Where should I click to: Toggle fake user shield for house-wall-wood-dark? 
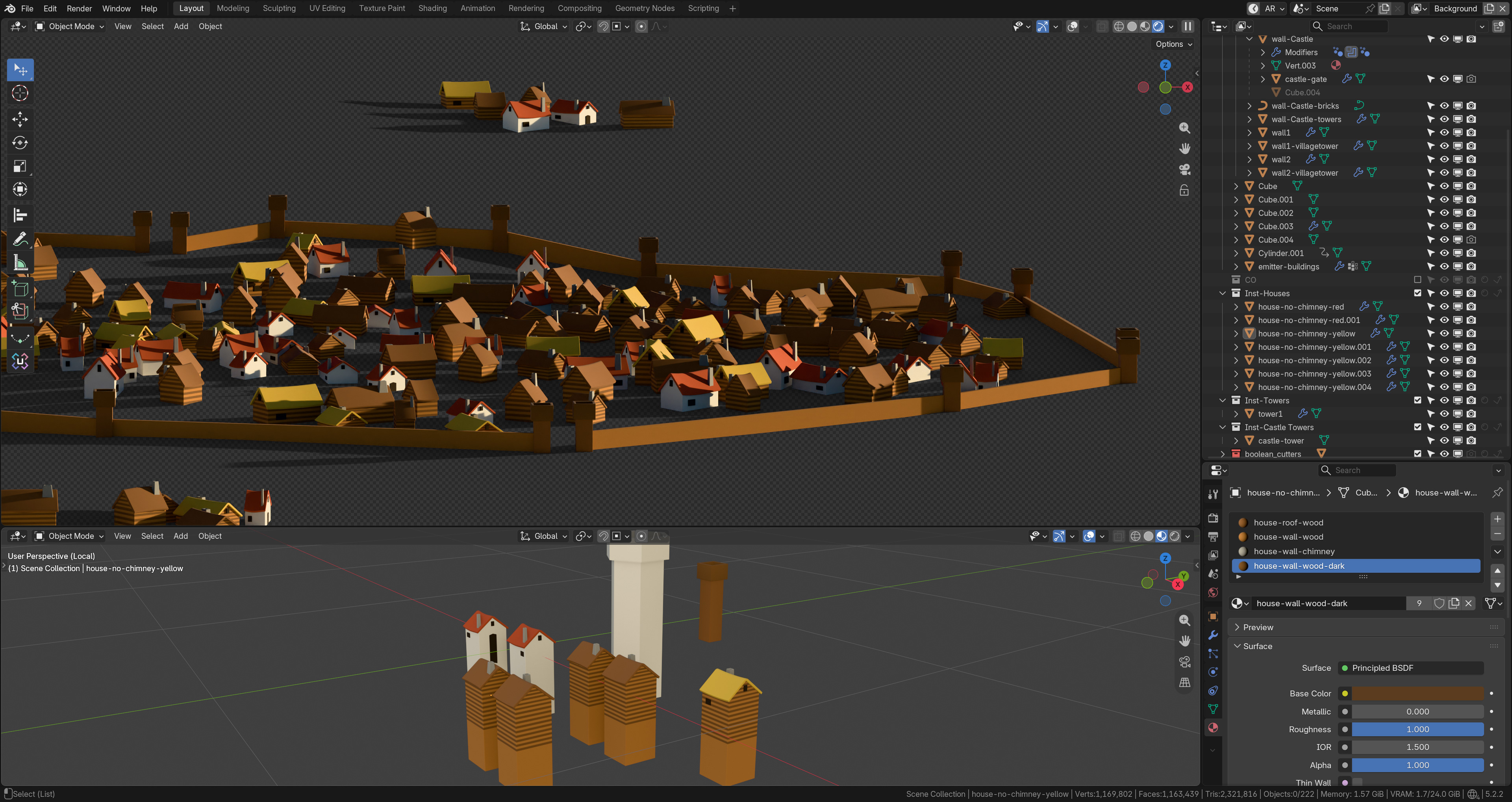pyautogui.click(x=1439, y=603)
